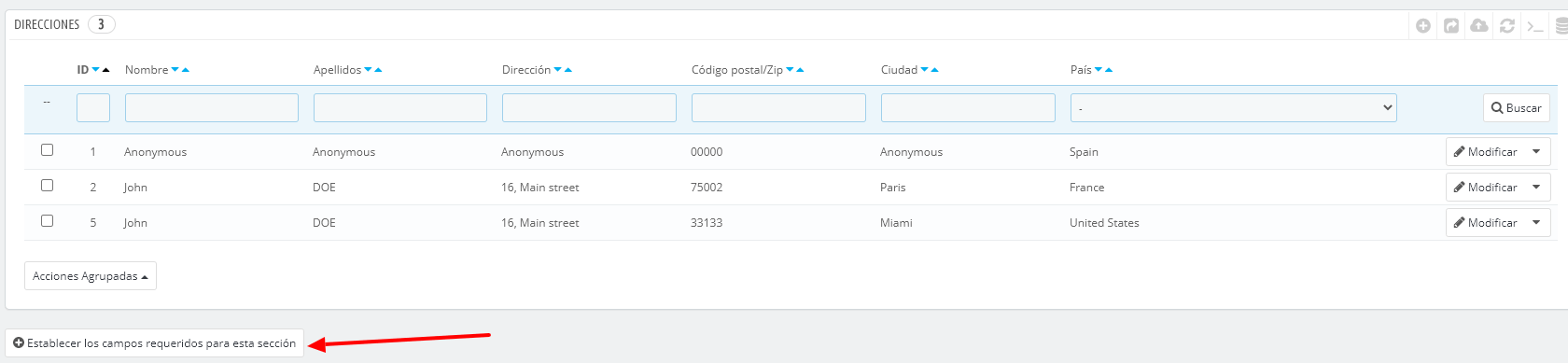Open the País filter dropdown

1233,108
